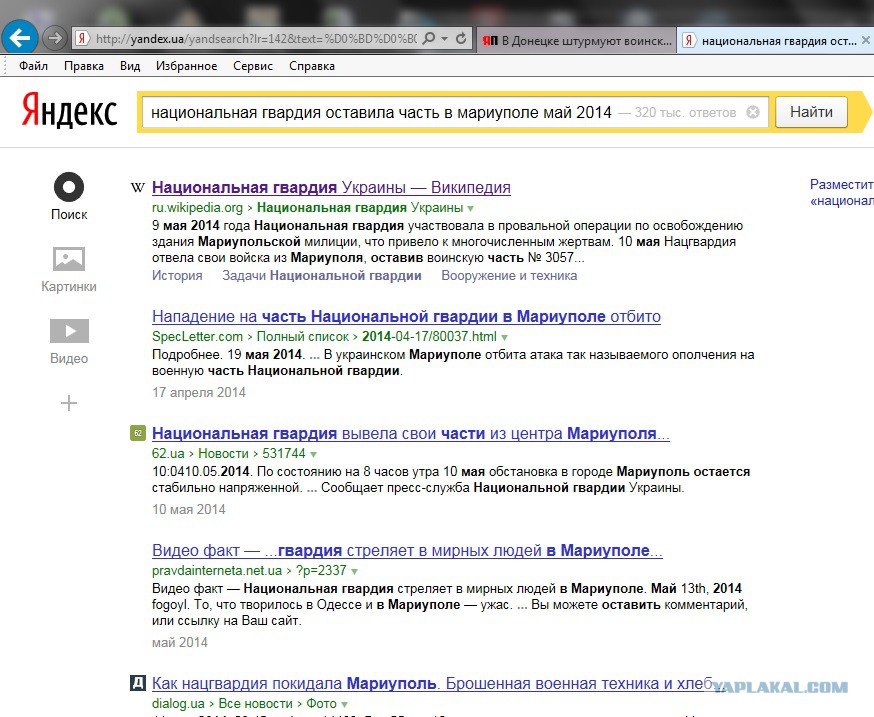Open the Избранное menu
Viewport: 874px width, 717px height.
pos(186,66)
